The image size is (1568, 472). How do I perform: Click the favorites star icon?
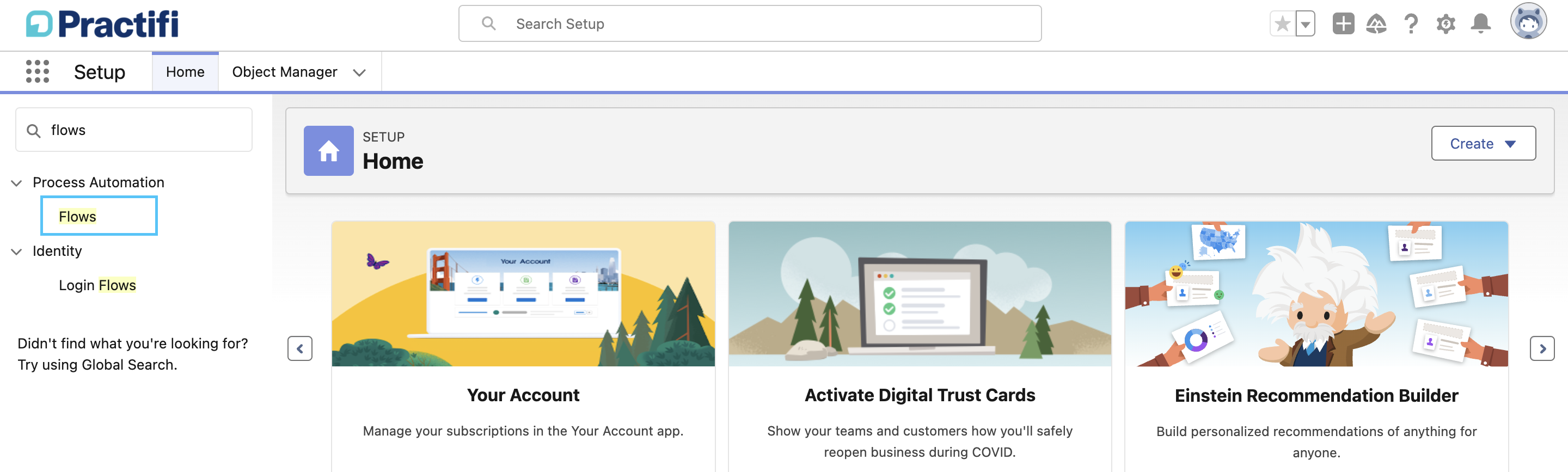pos(1283,24)
